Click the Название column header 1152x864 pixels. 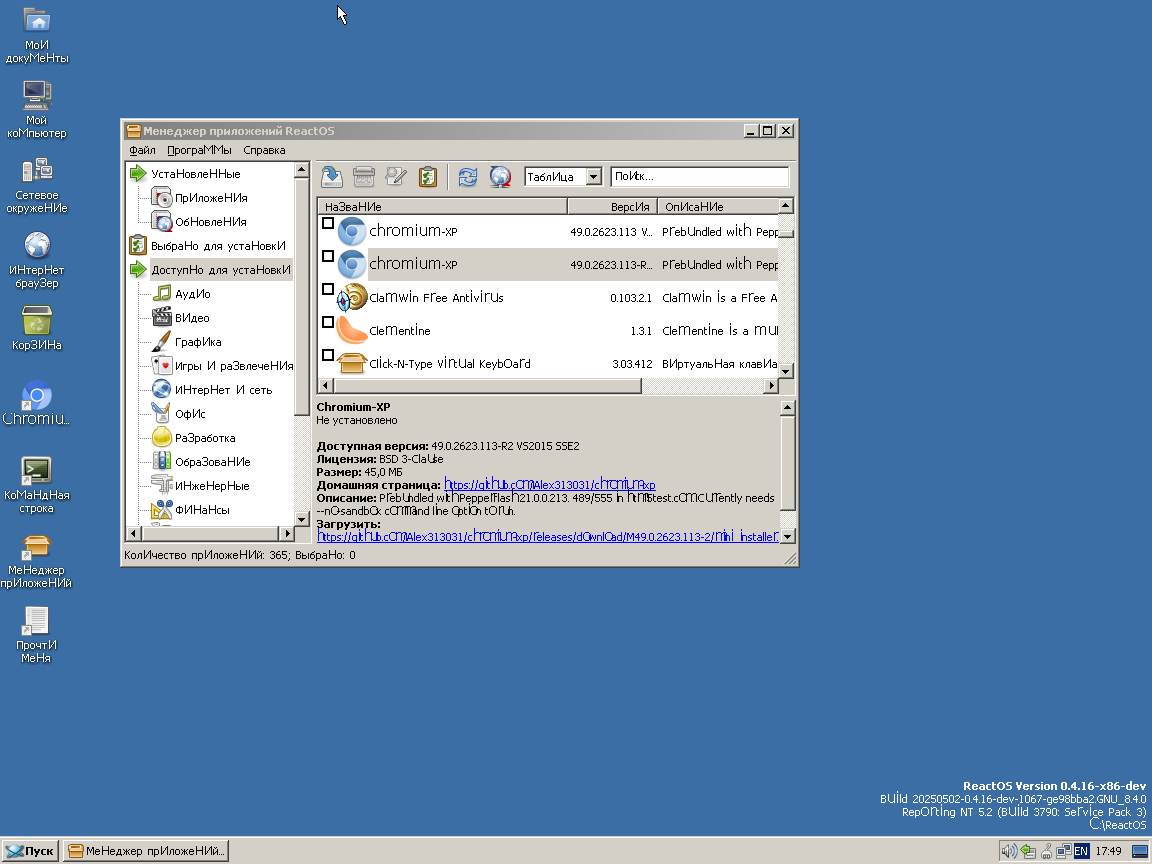click(442, 206)
